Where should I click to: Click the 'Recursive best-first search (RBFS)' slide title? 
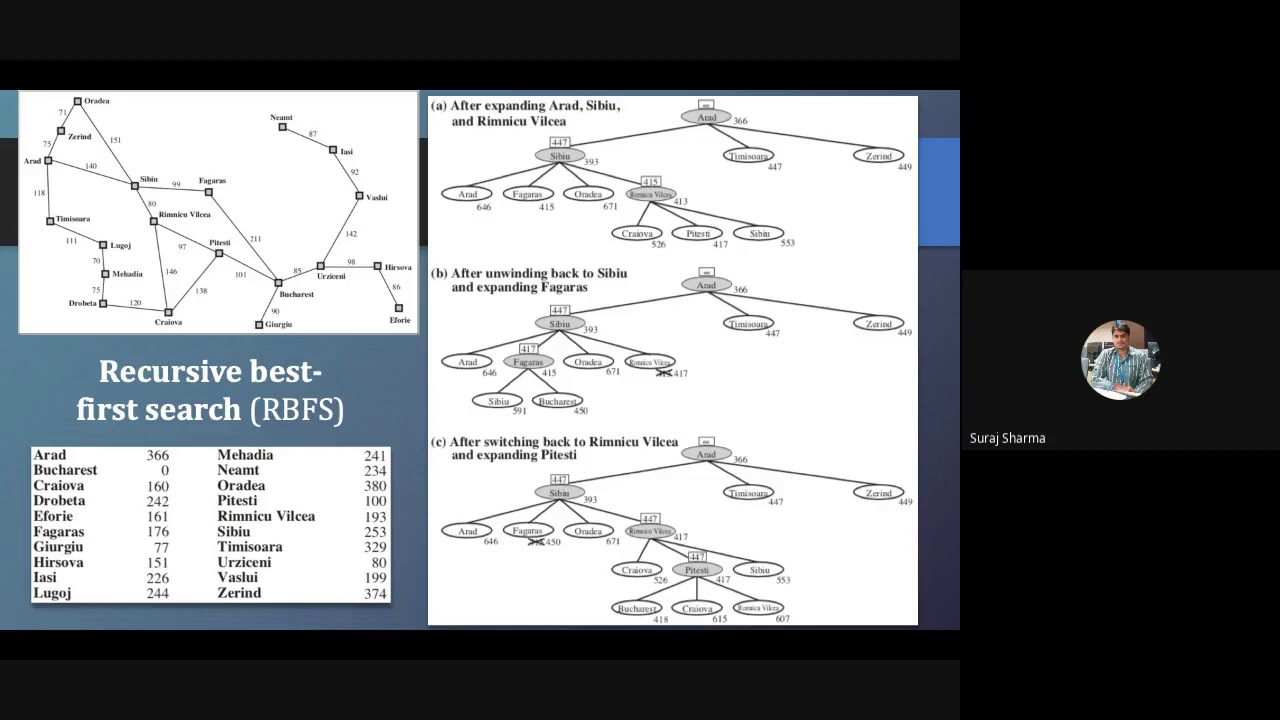(x=210, y=390)
